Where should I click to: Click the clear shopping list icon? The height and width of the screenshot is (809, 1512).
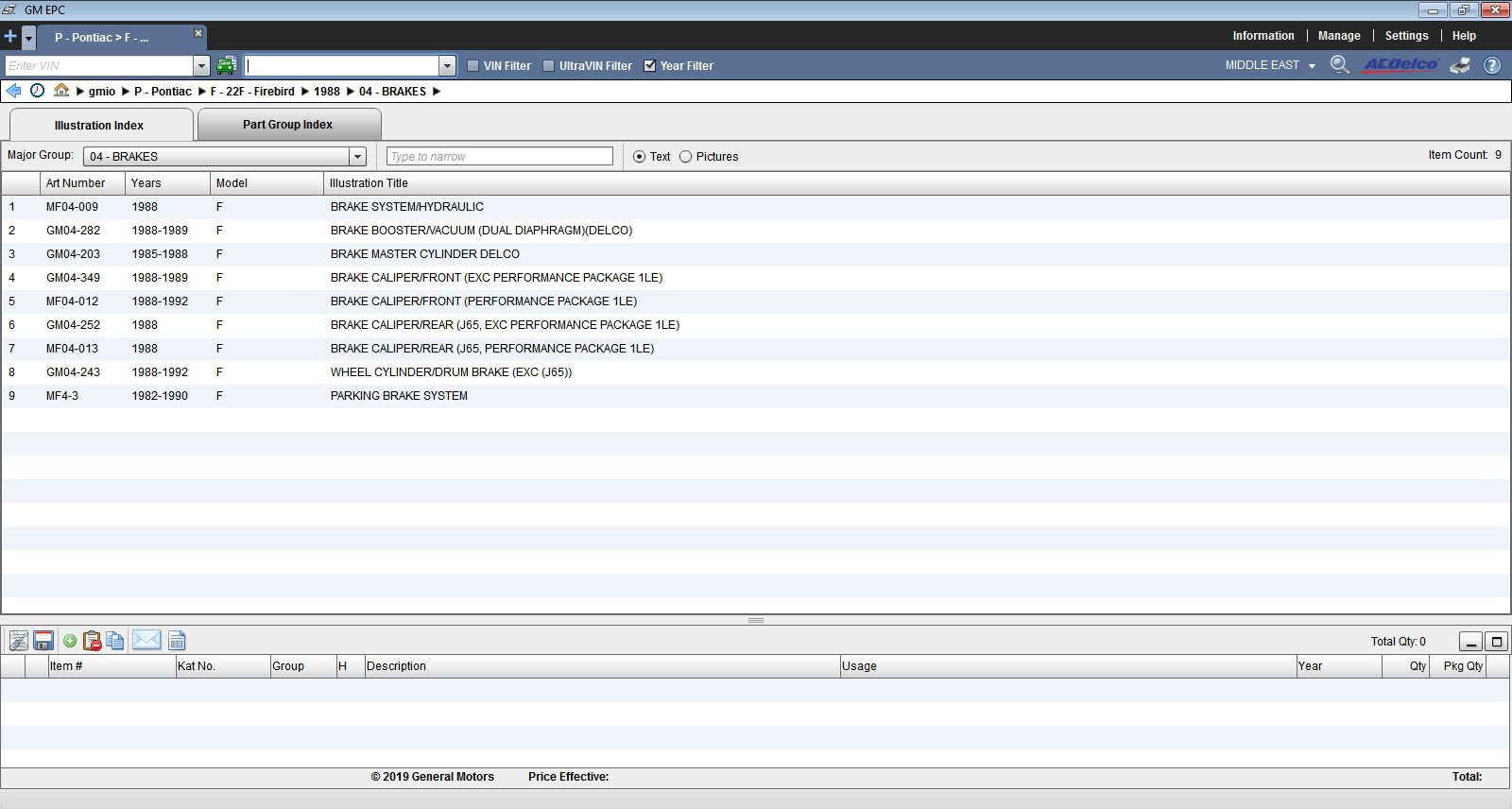(18, 641)
